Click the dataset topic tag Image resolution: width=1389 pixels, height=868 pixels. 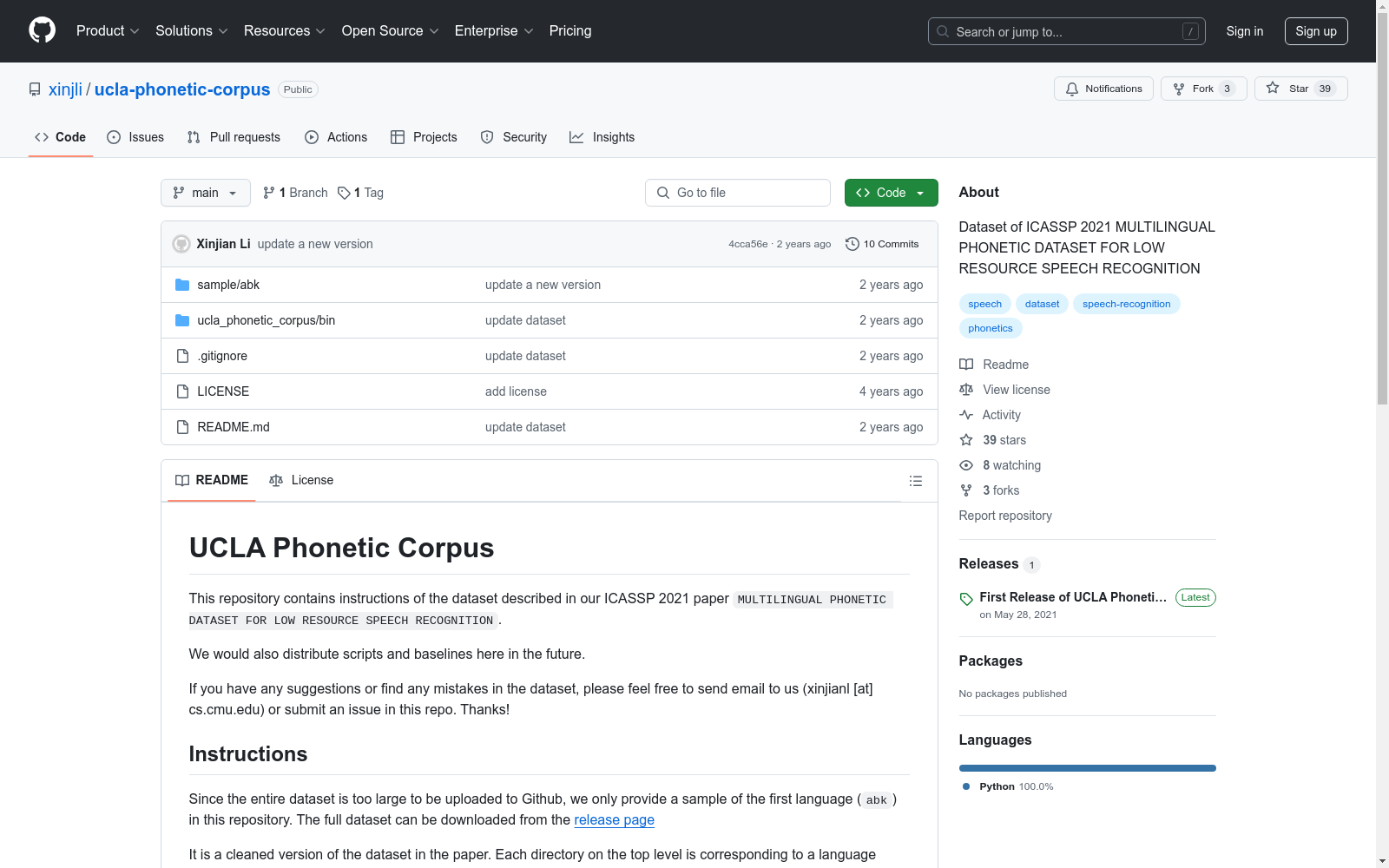tap(1042, 304)
